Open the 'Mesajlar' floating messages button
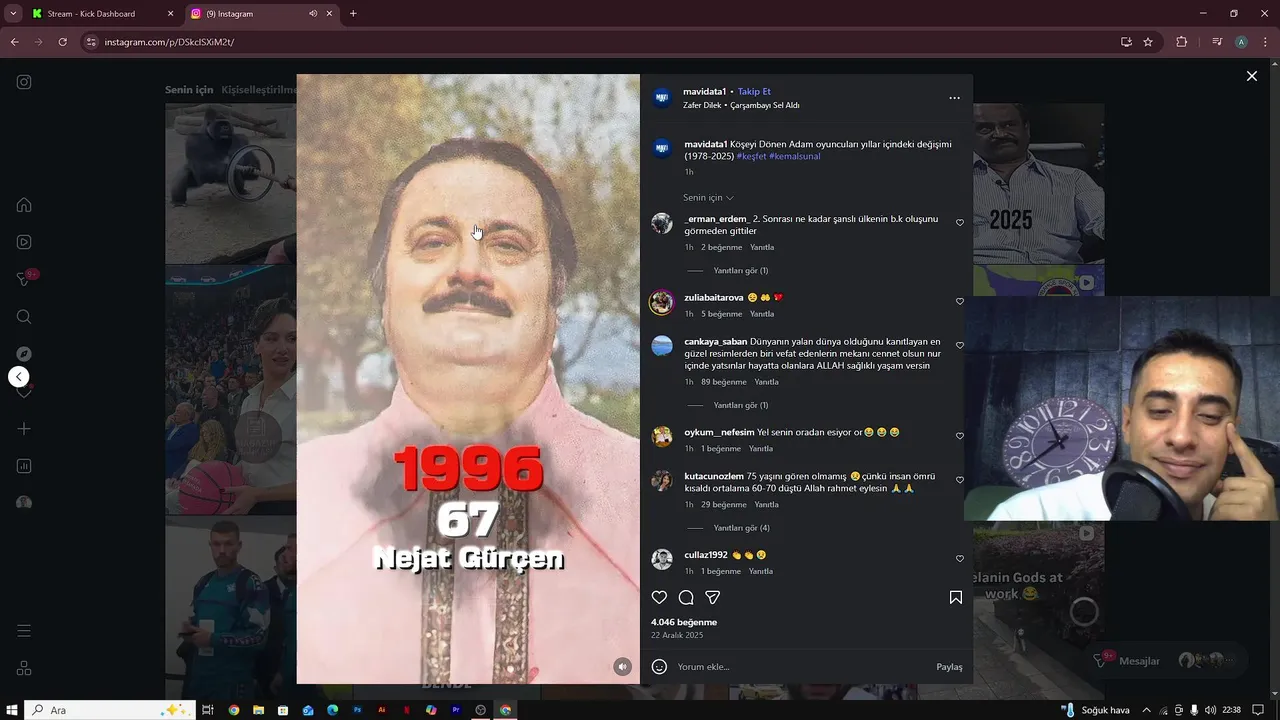The height and width of the screenshot is (720, 1280). click(x=1169, y=661)
